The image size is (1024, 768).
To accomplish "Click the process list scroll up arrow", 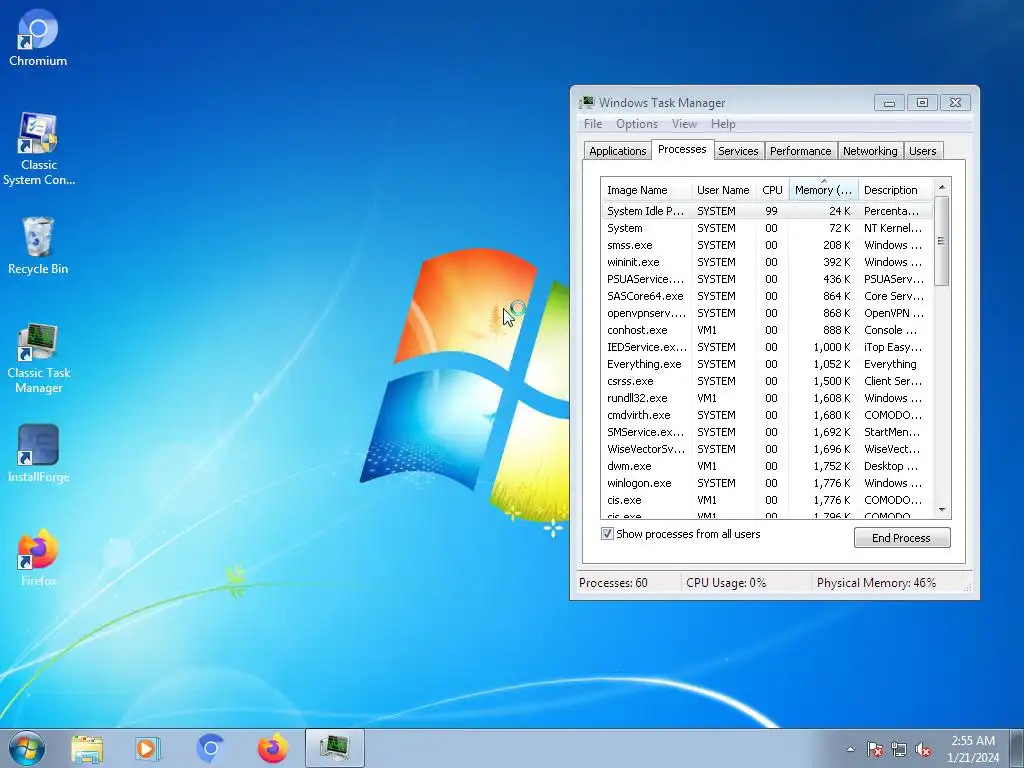I will (942, 187).
